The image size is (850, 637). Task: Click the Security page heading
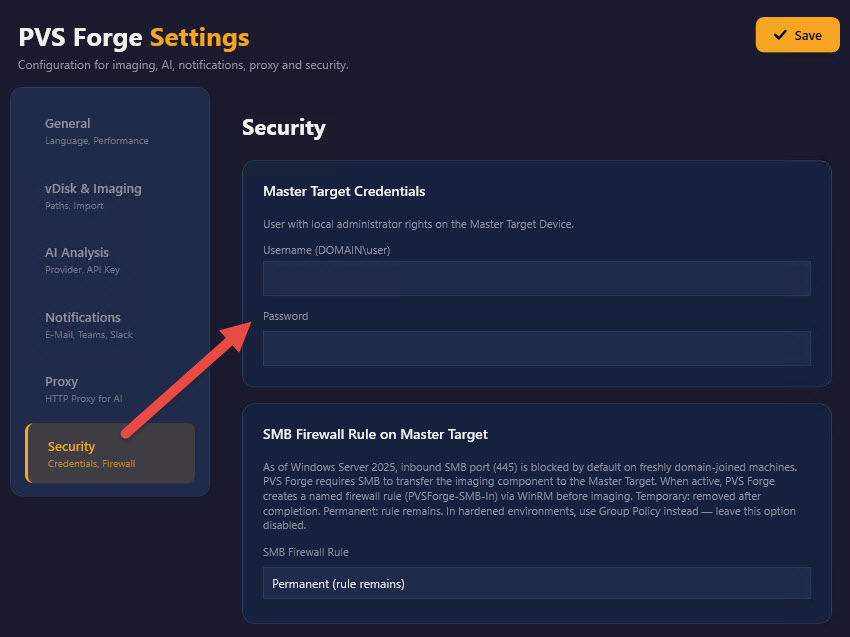coord(284,127)
